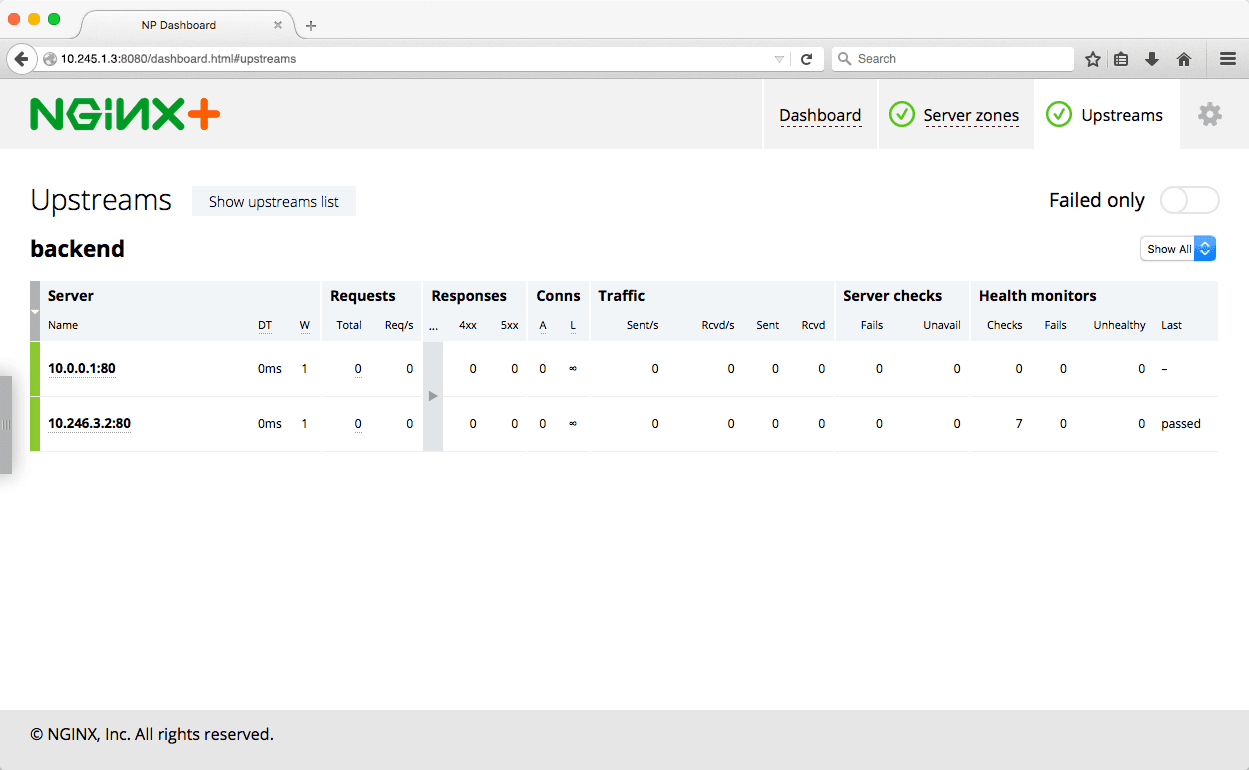Open the Show All dropdown for backend
1249x770 pixels.
point(1178,248)
